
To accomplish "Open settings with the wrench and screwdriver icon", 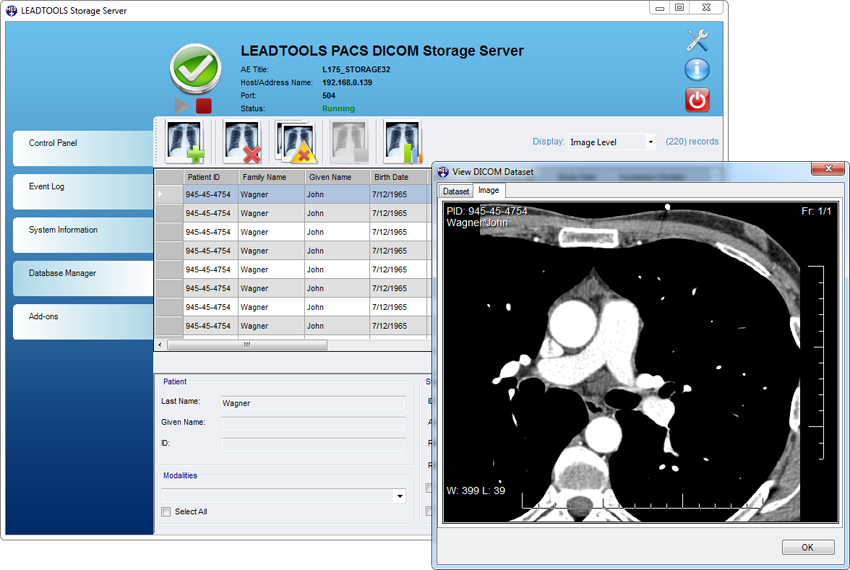I will click(697, 41).
